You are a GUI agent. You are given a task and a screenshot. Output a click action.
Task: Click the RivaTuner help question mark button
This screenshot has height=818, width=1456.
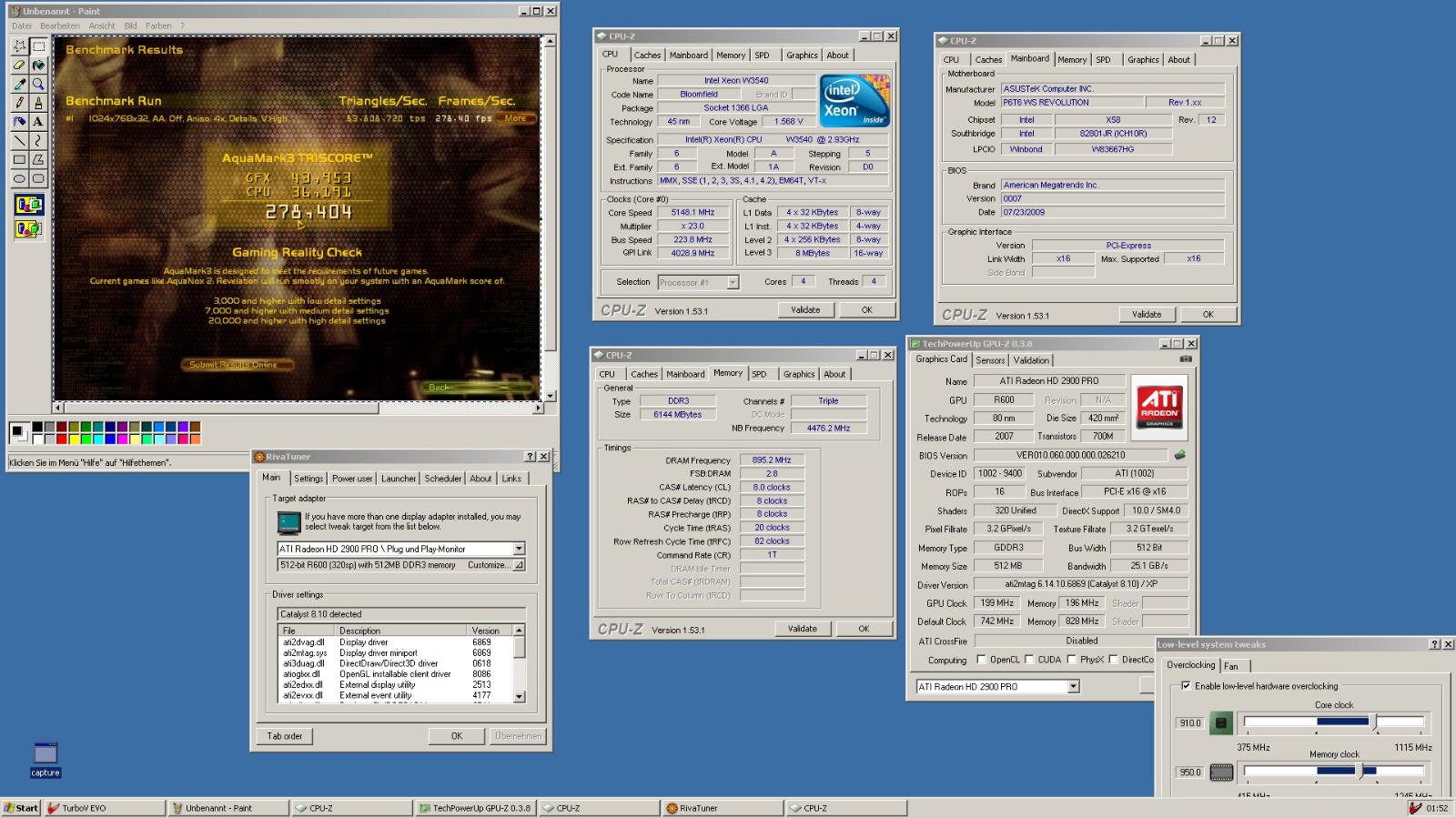[x=530, y=457]
